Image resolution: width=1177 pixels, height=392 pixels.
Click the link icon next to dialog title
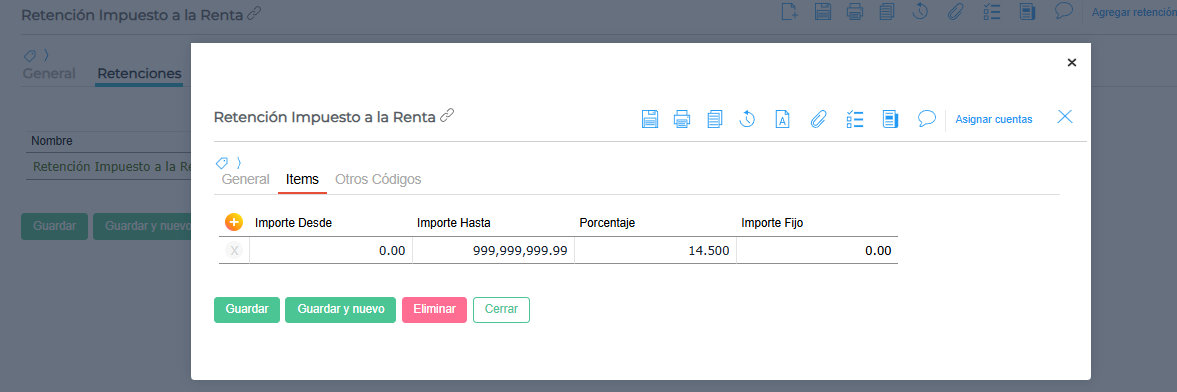click(447, 115)
